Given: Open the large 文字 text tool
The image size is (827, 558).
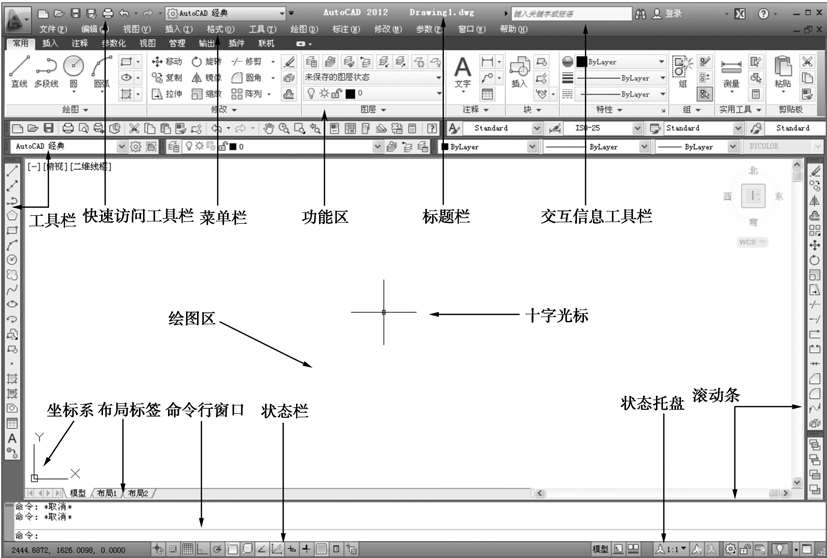Looking at the screenshot, I should (463, 73).
